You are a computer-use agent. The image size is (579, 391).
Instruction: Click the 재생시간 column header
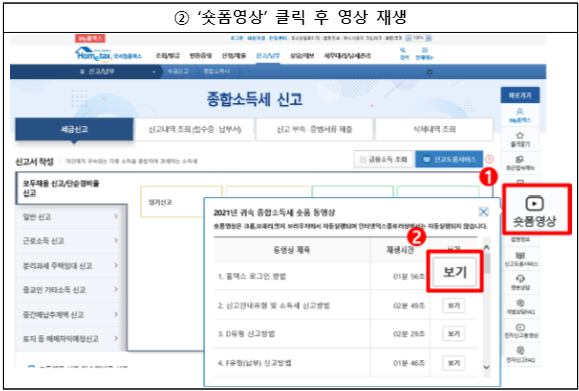point(399,250)
